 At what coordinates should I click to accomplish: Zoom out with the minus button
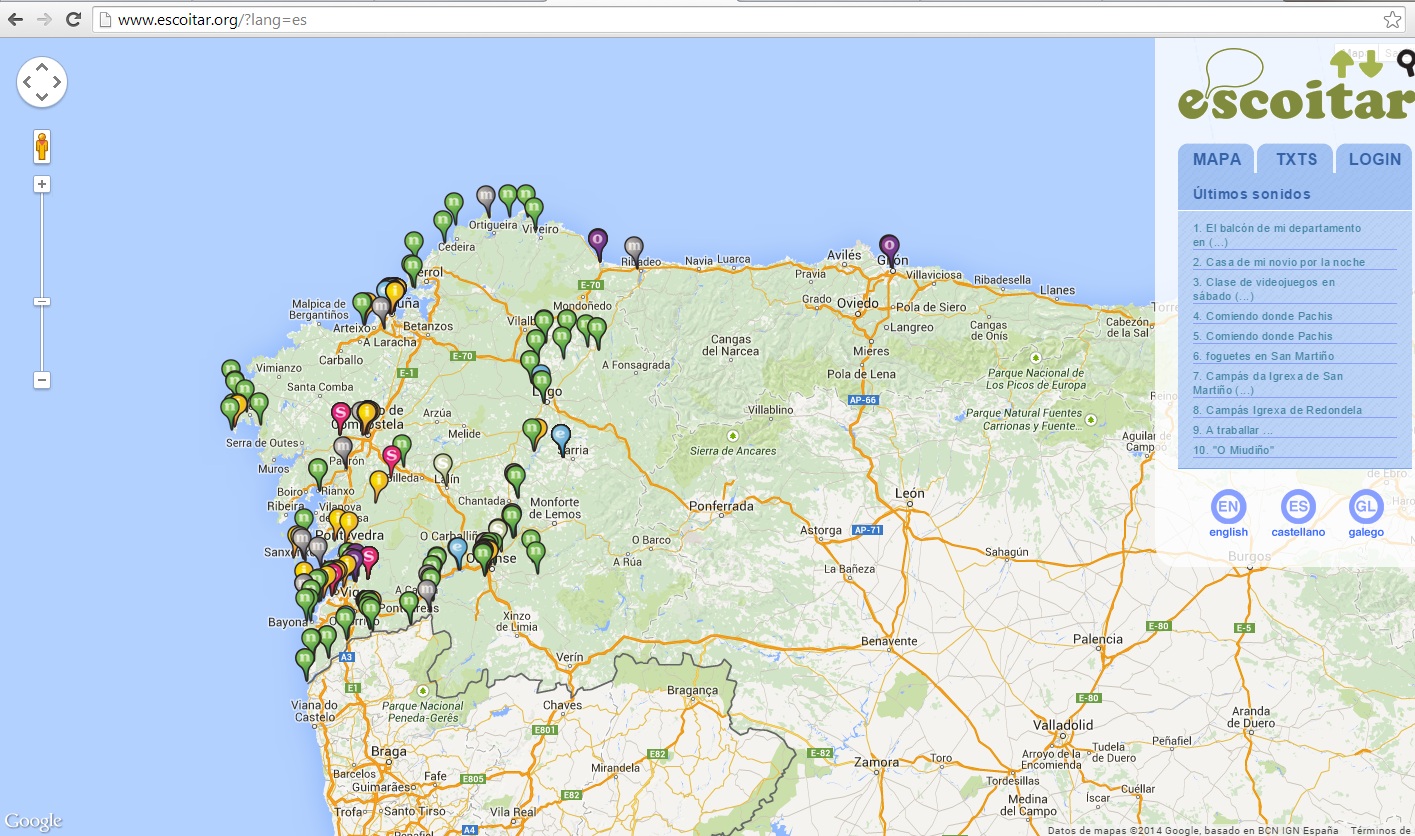coord(42,380)
